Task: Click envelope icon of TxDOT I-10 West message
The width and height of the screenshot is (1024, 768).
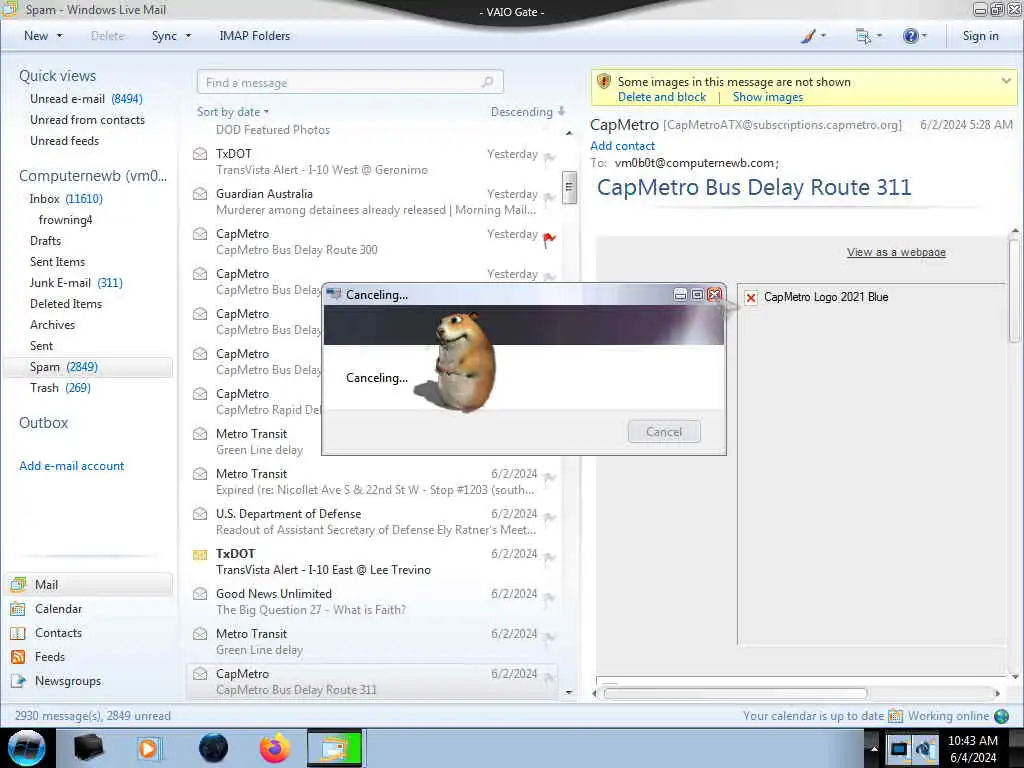Action: [x=200, y=154]
